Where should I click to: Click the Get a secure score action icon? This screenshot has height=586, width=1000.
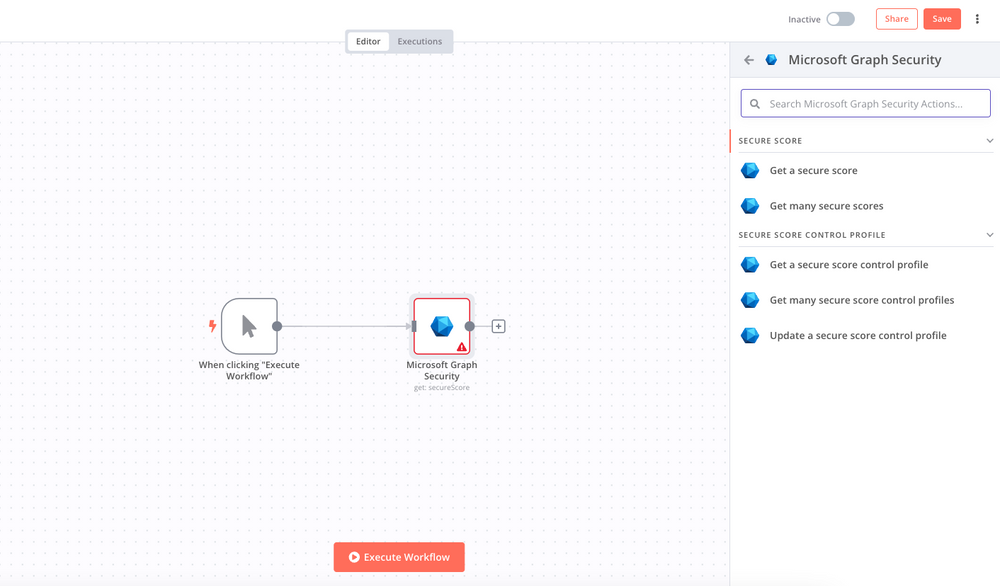point(750,170)
